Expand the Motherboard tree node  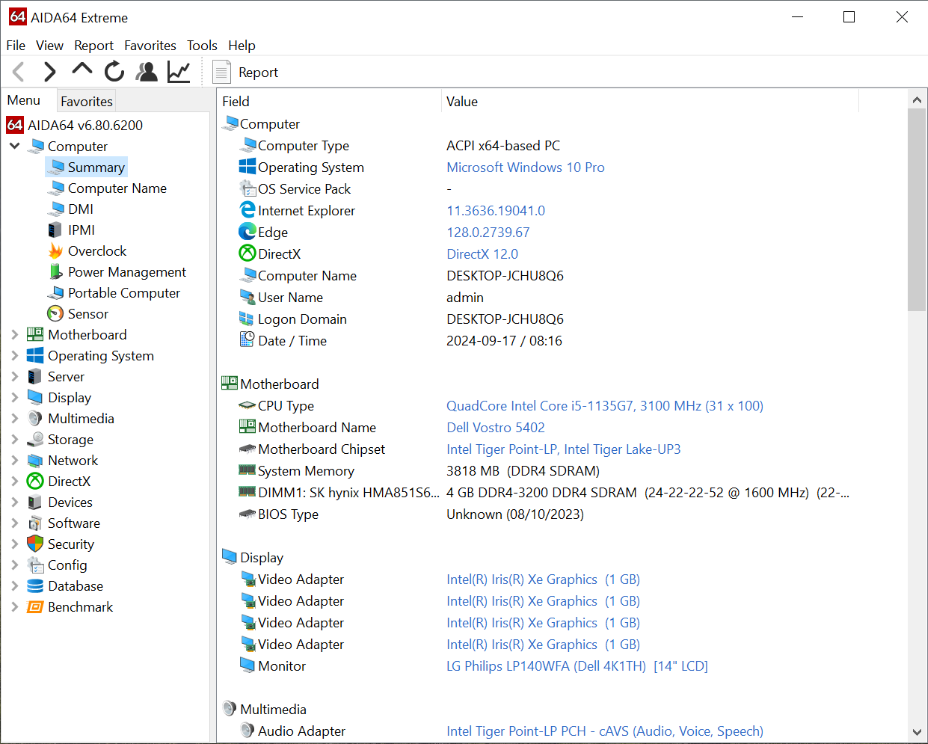pyautogui.click(x=15, y=334)
